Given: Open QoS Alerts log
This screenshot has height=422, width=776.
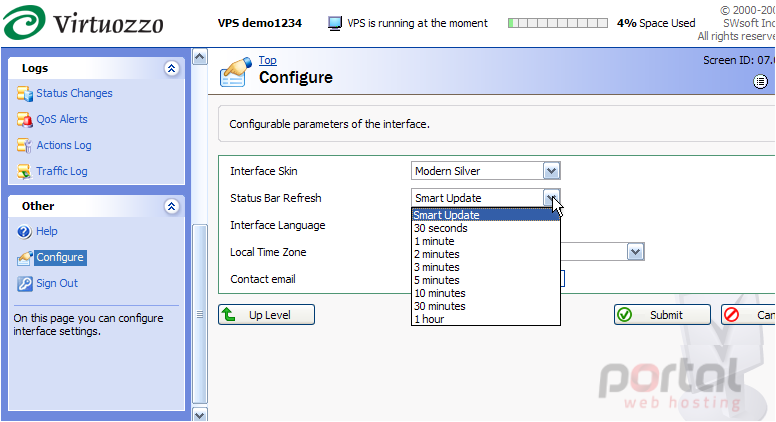Looking at the screenshot, I should pos(62,119).
